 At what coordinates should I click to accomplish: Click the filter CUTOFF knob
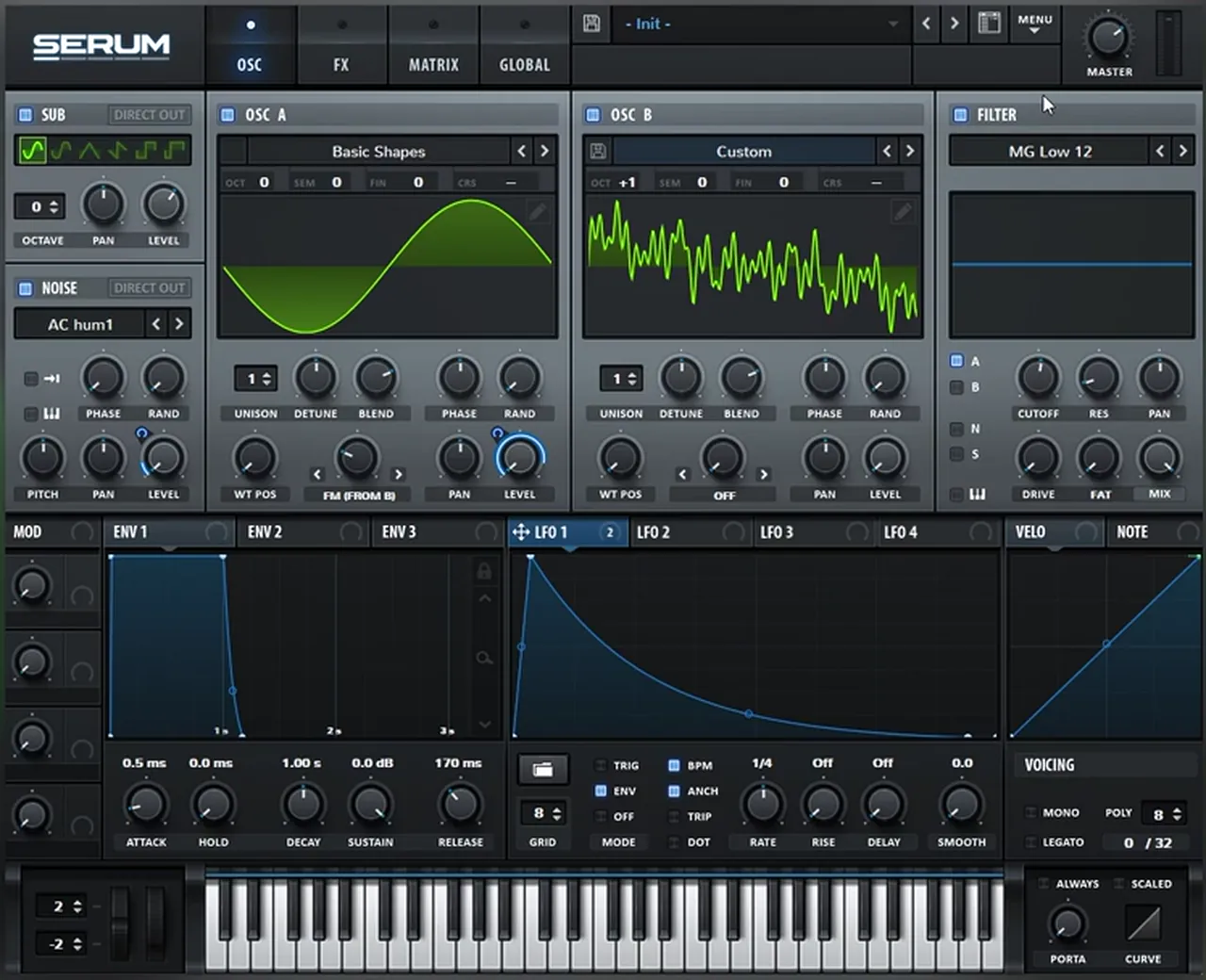pyautogui.click(x=1037, y=379)
